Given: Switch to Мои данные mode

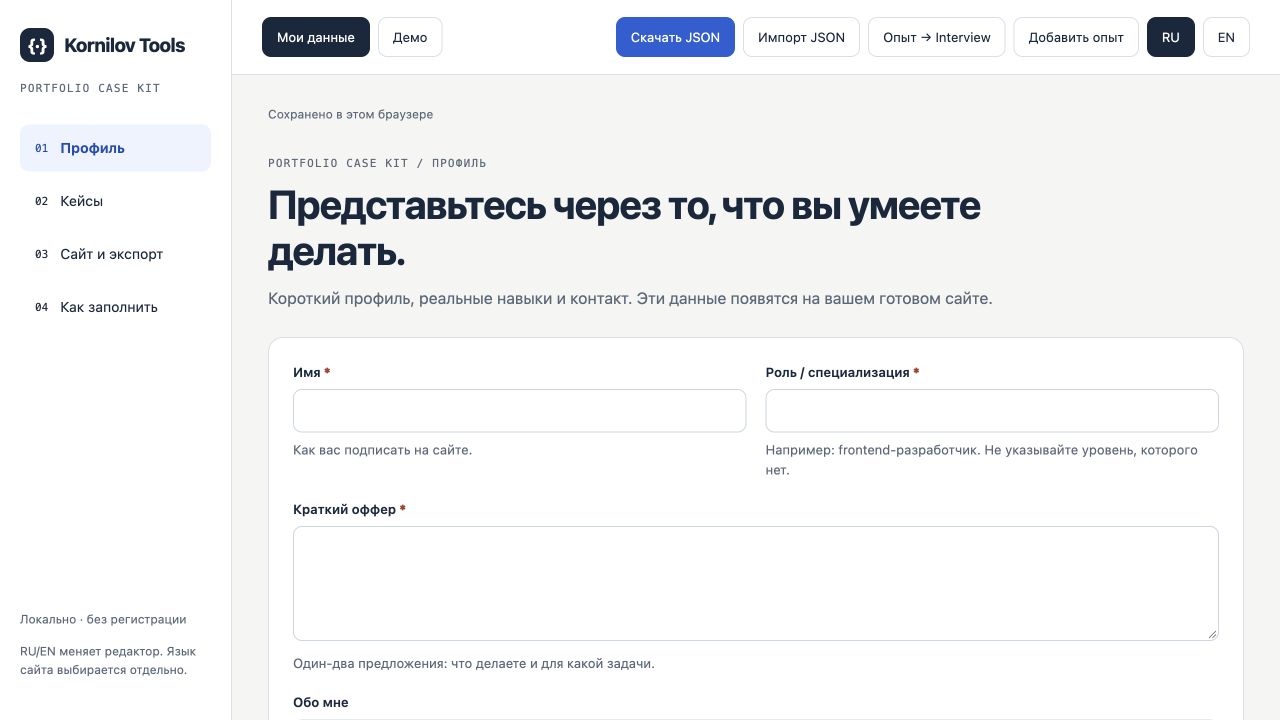Looking at the screenshot, I should (x=316, y=37).
